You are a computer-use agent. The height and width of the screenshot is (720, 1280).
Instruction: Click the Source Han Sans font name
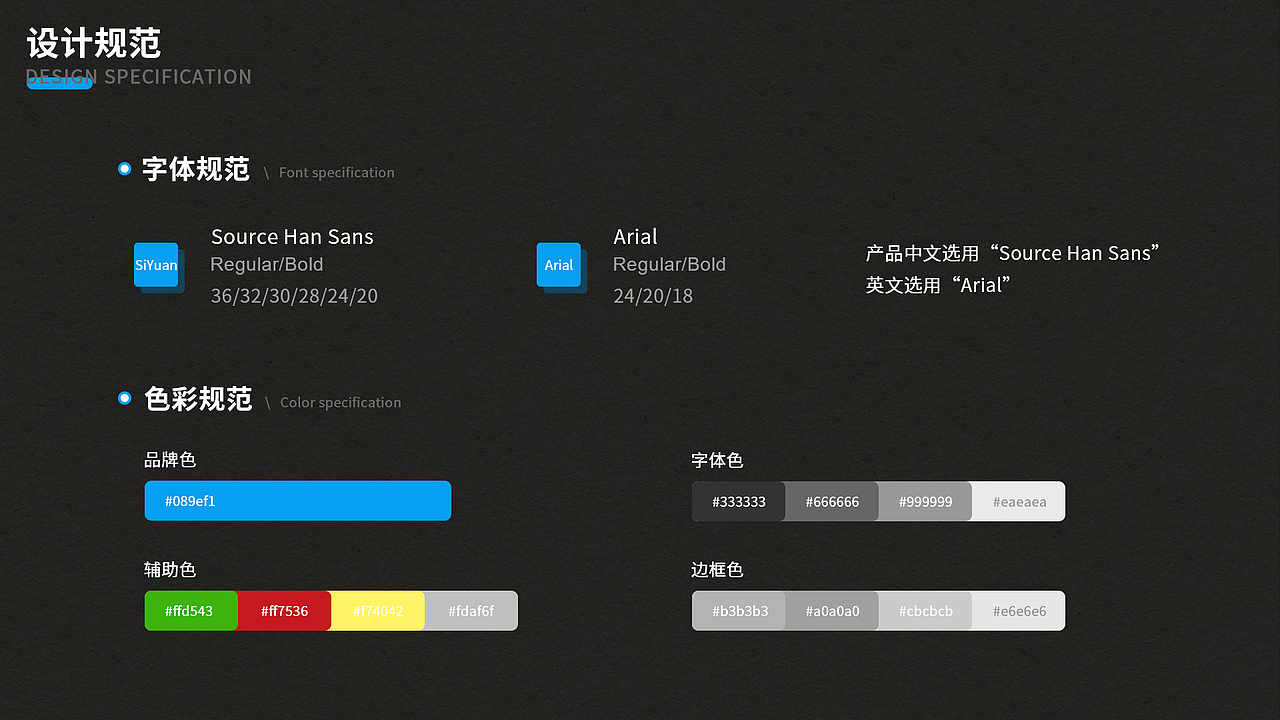[x=292, y=237]
